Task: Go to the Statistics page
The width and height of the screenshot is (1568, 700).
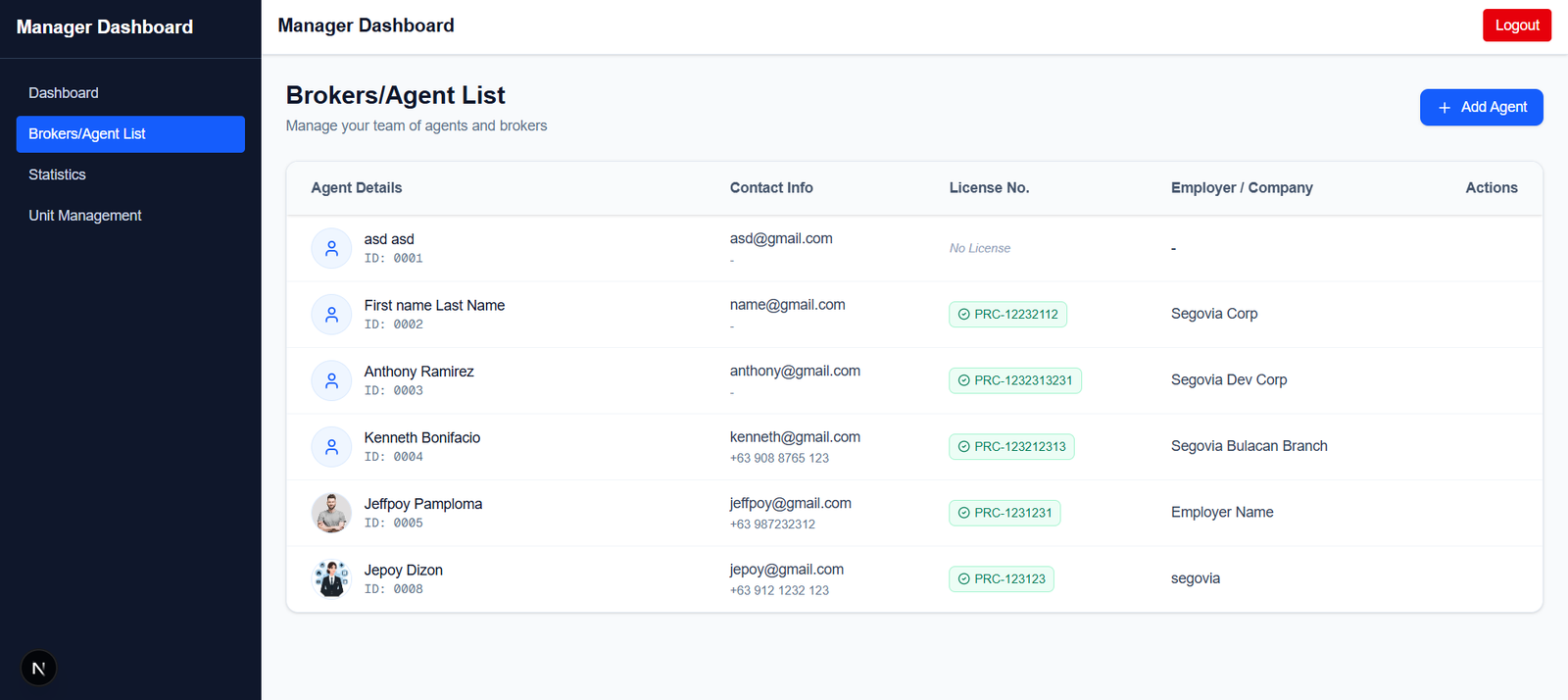Action: click(58, 175)
